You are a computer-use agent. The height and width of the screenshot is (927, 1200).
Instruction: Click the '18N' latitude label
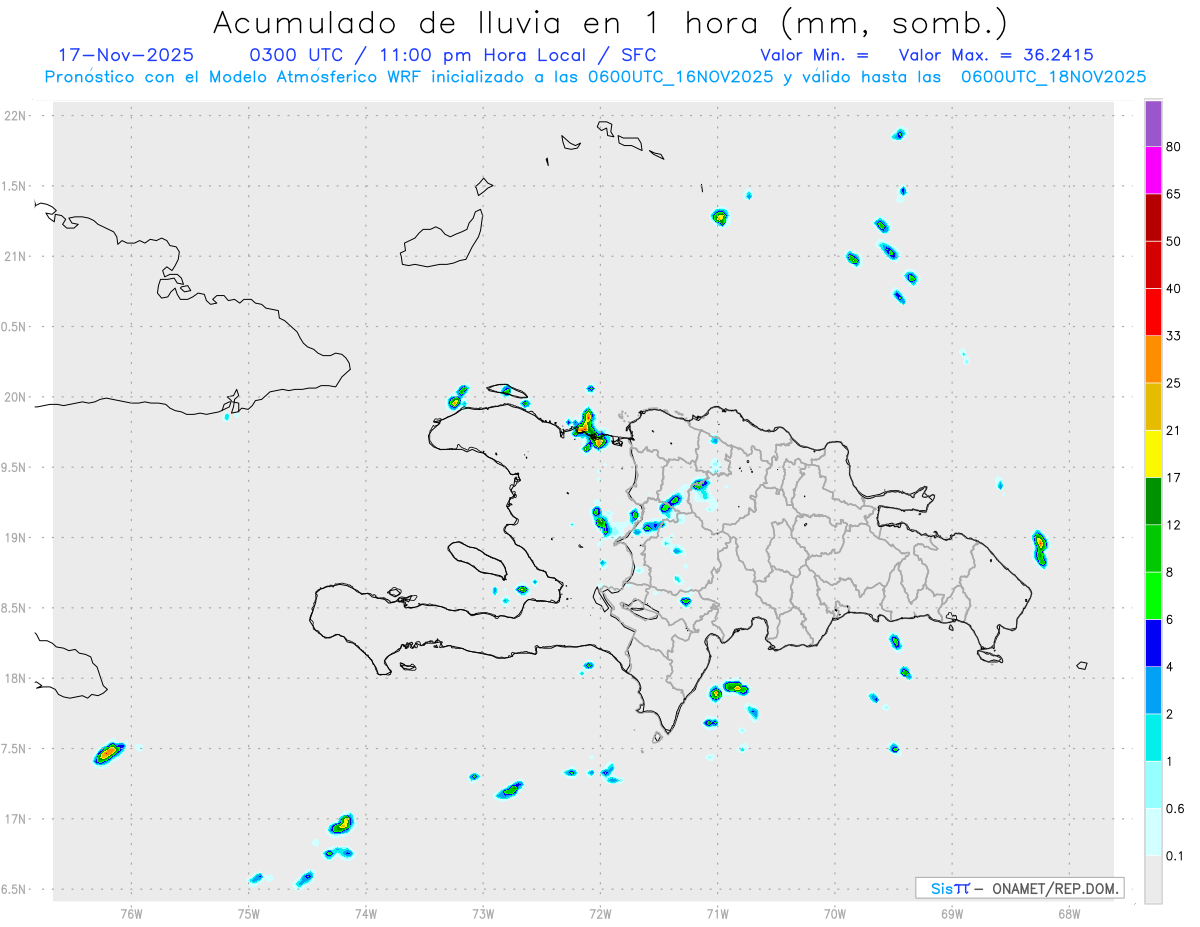pyautogui.click(x=17, y=679)
